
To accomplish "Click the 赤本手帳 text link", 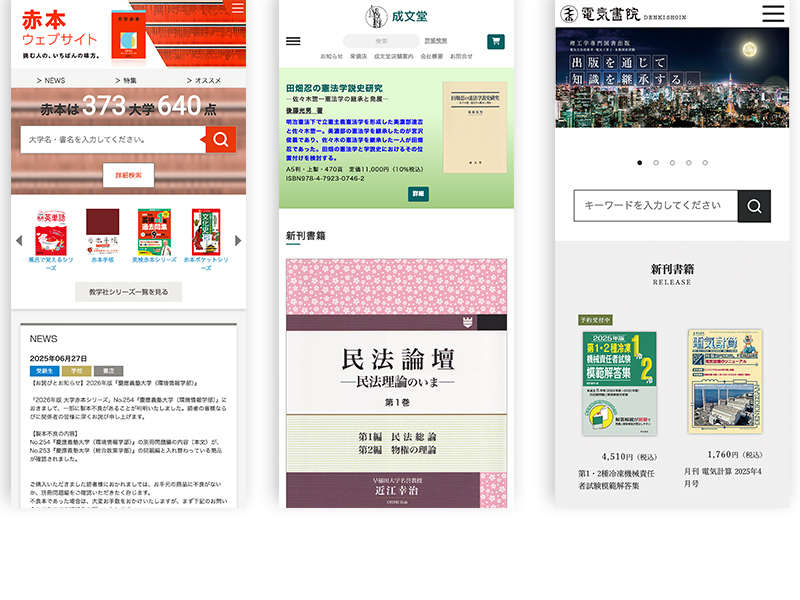I will click(103, 260).
